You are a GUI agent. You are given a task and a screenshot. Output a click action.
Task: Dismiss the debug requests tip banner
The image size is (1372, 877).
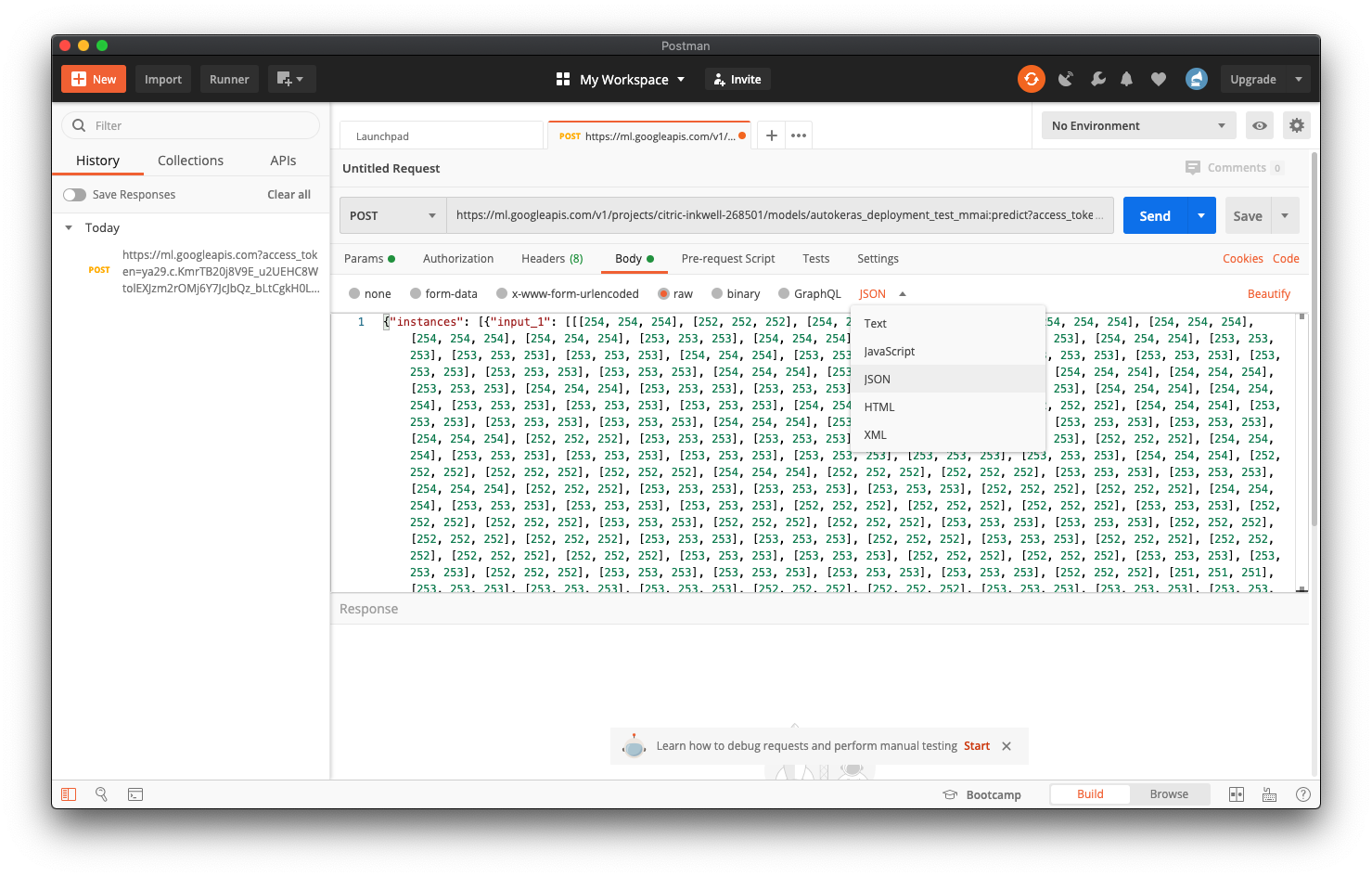[x=1007, y=746]
